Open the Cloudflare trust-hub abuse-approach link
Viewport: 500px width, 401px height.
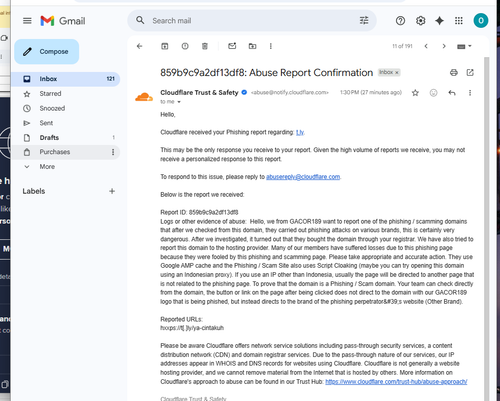tap(396, 381)
